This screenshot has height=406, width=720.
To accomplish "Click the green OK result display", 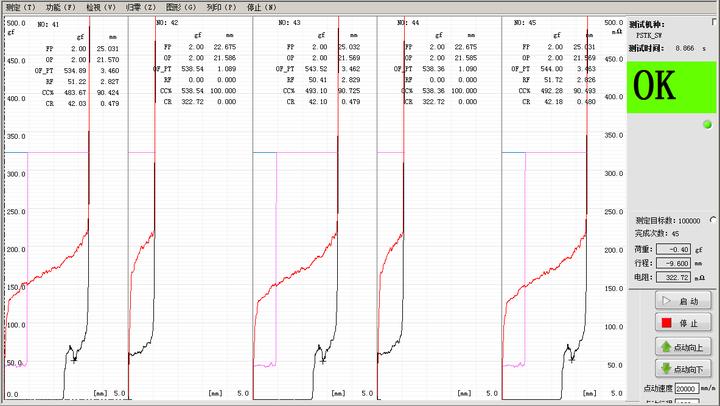I will point(668,86).
